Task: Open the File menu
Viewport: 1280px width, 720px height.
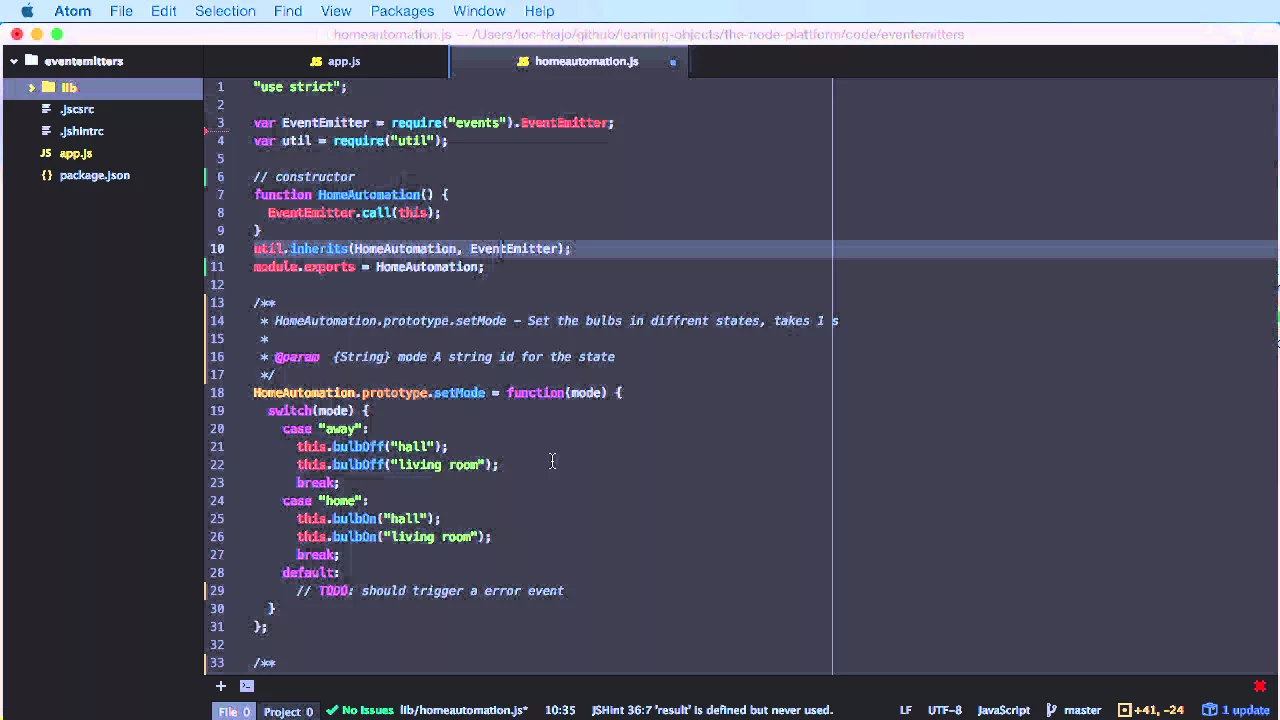Action: 121,11
